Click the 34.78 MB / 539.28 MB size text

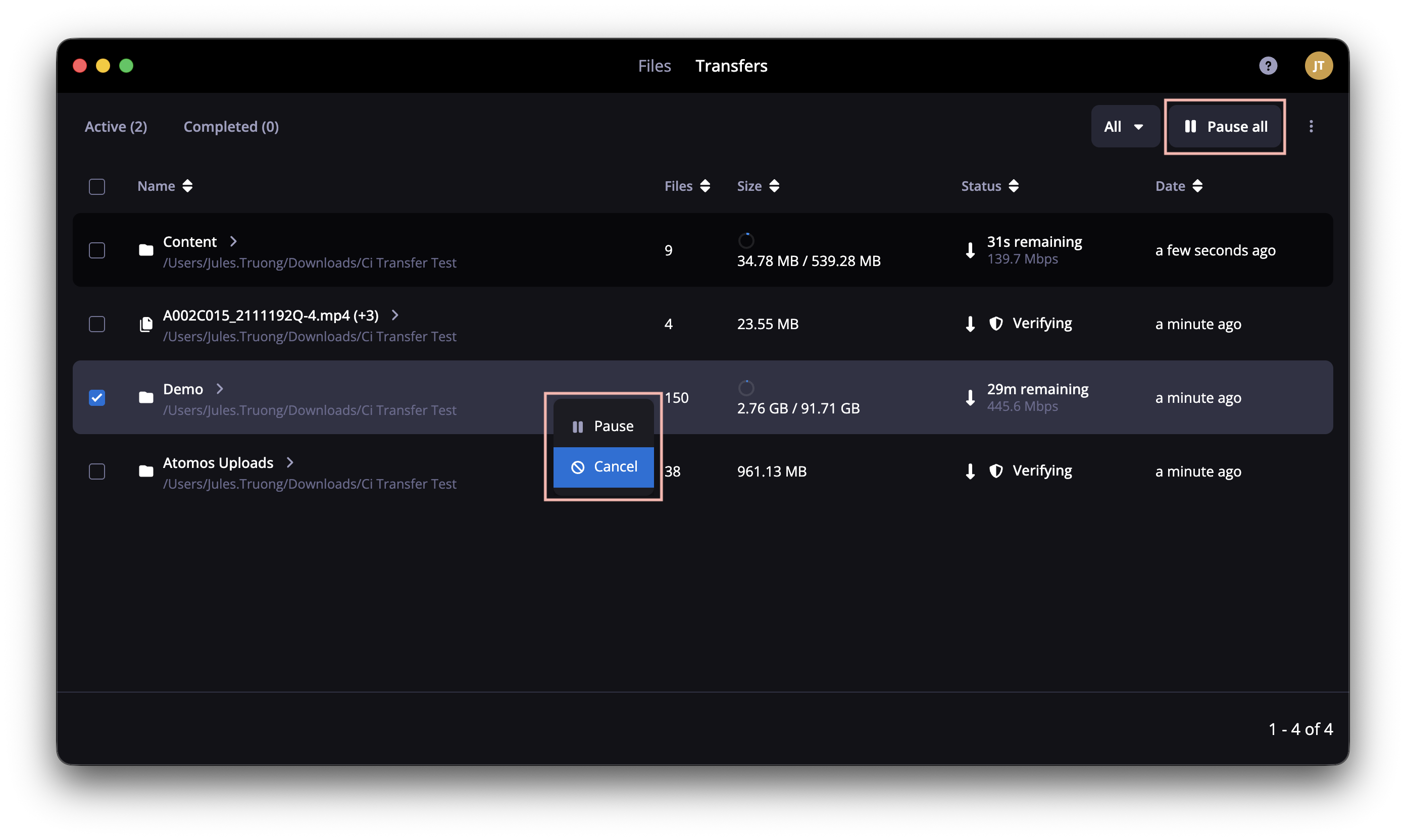click(808, 261)
